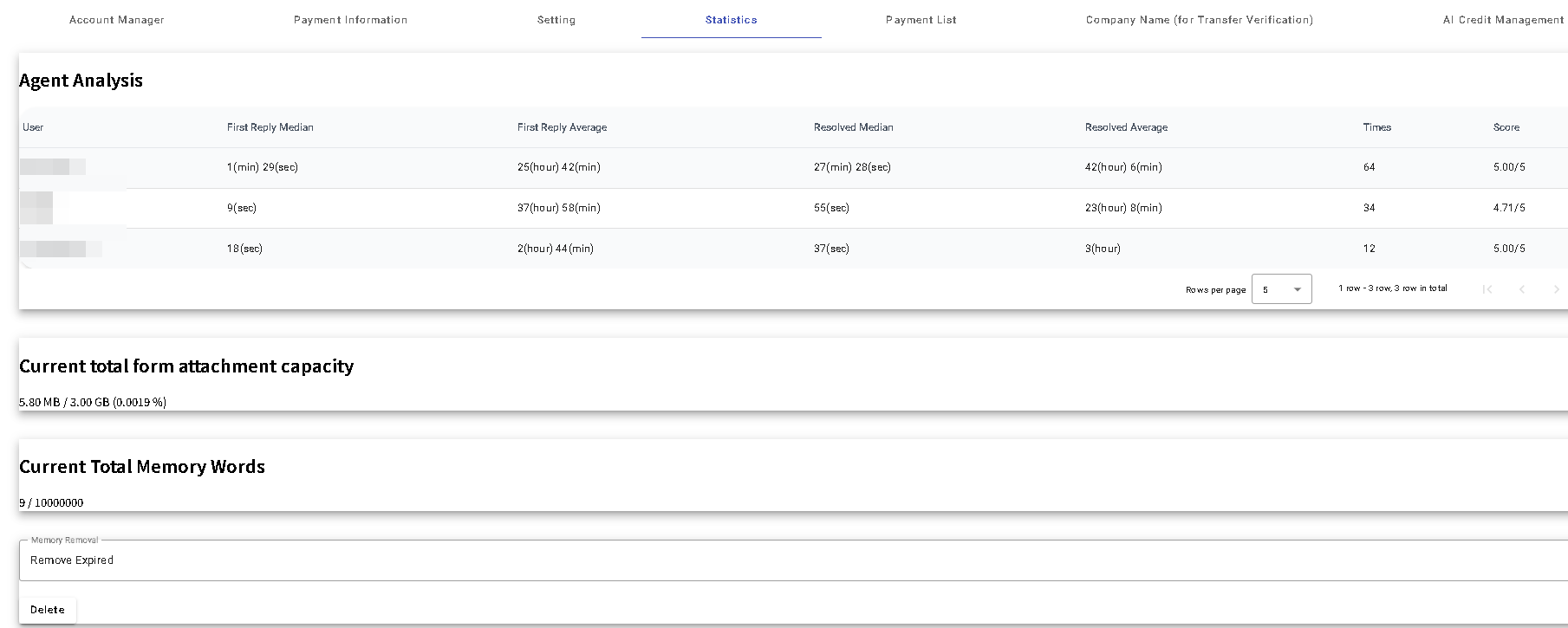Image resolution: width=1568 pixels, height=628 pixels.
Task: Click the First Reply Median column header
Action: pyautogui.click(x=270, y=127)
